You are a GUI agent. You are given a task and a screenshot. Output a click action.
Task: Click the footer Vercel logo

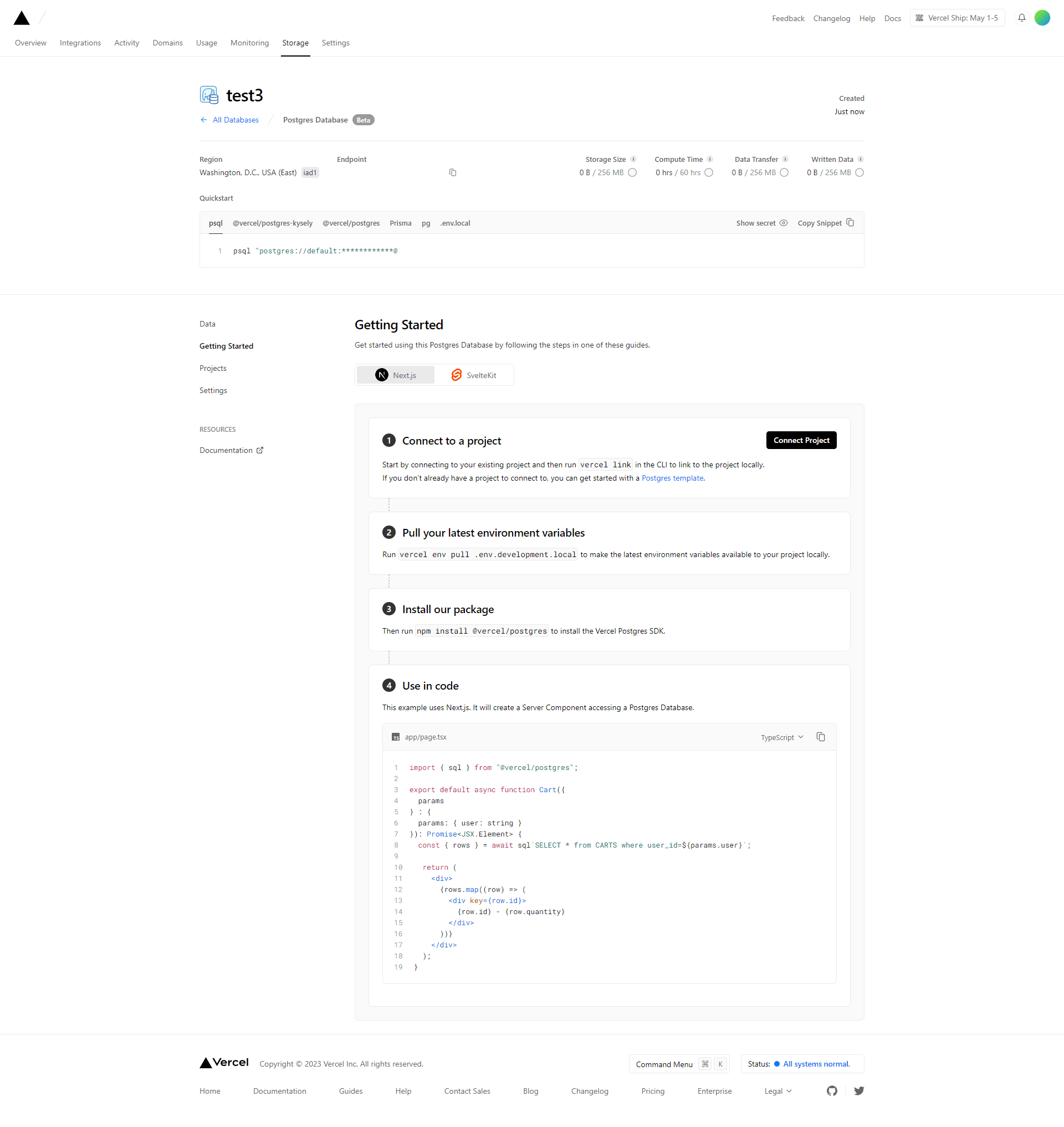pyautogui.click(x=224, y=1063)
